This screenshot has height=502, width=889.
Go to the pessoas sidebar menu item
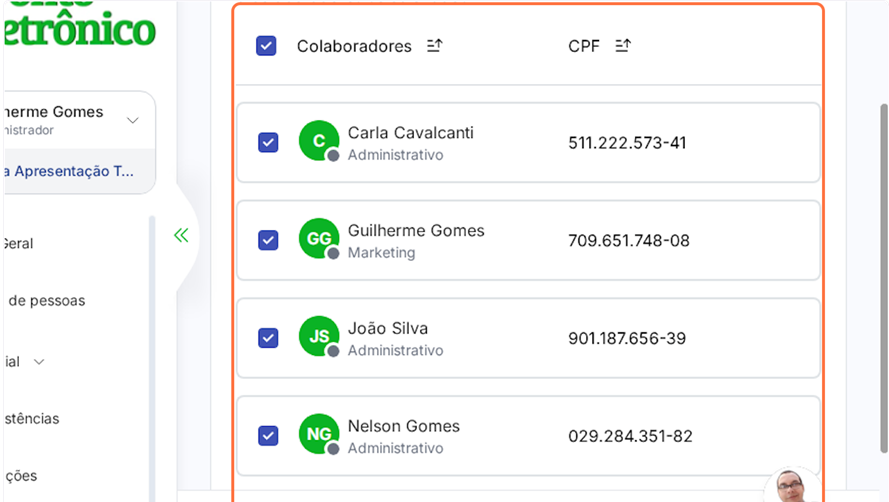[45, 301]
